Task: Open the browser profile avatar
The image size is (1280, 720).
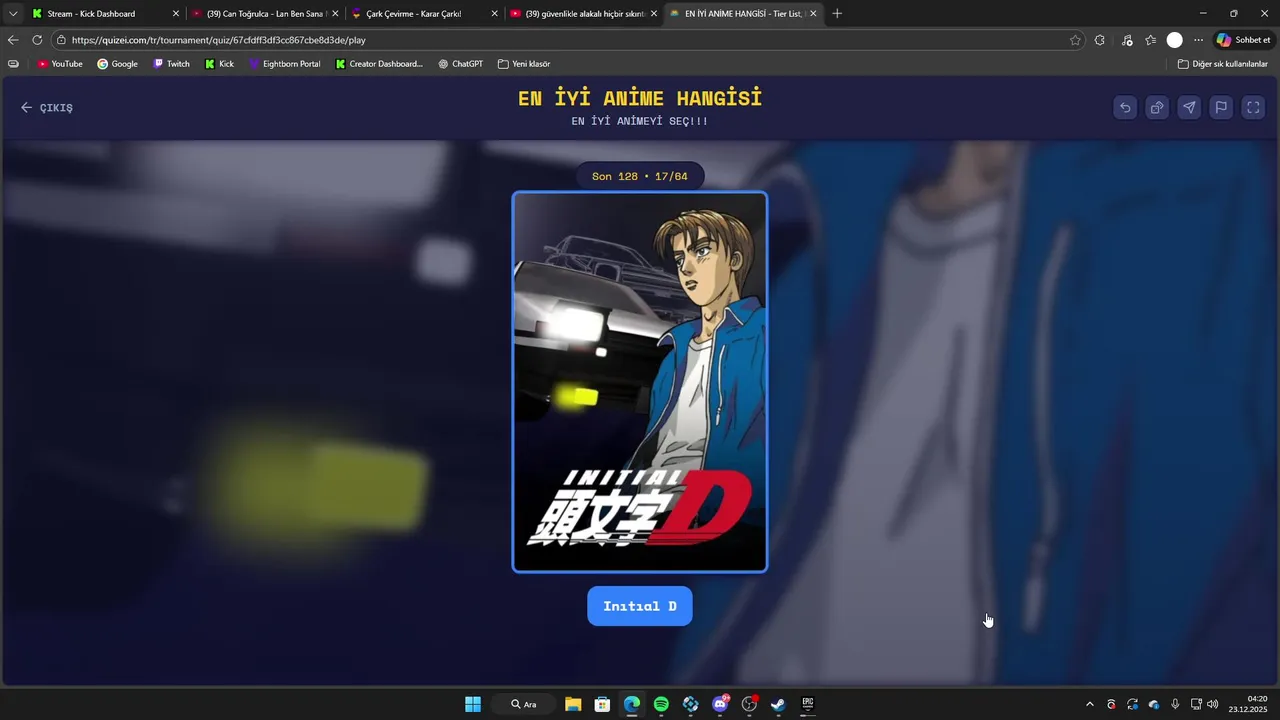Action: point(1175,40)
